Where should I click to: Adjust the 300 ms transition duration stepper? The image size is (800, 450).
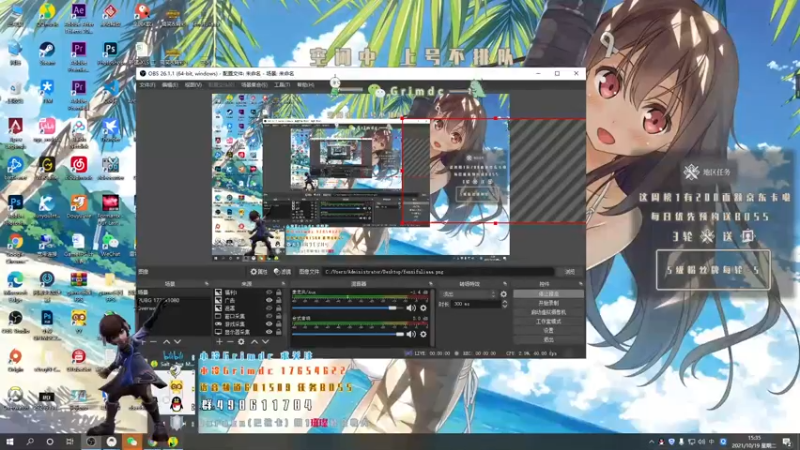click(x=505, y=304)
